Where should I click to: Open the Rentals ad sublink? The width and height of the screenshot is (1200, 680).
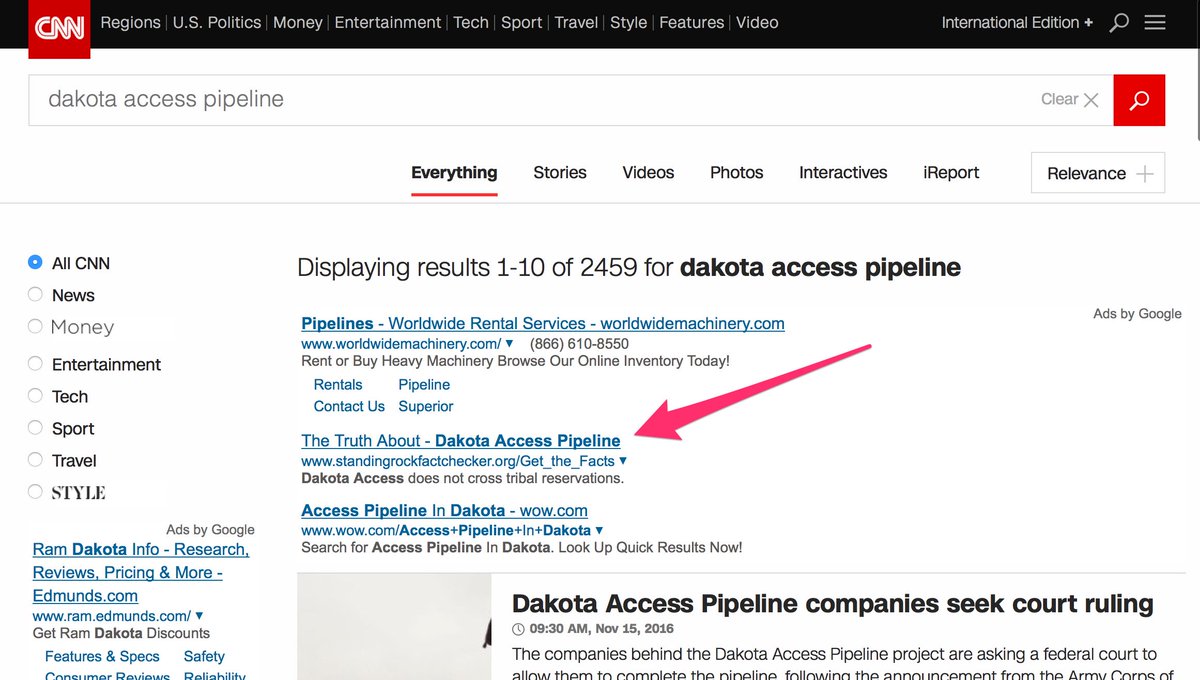coord(338,384)
